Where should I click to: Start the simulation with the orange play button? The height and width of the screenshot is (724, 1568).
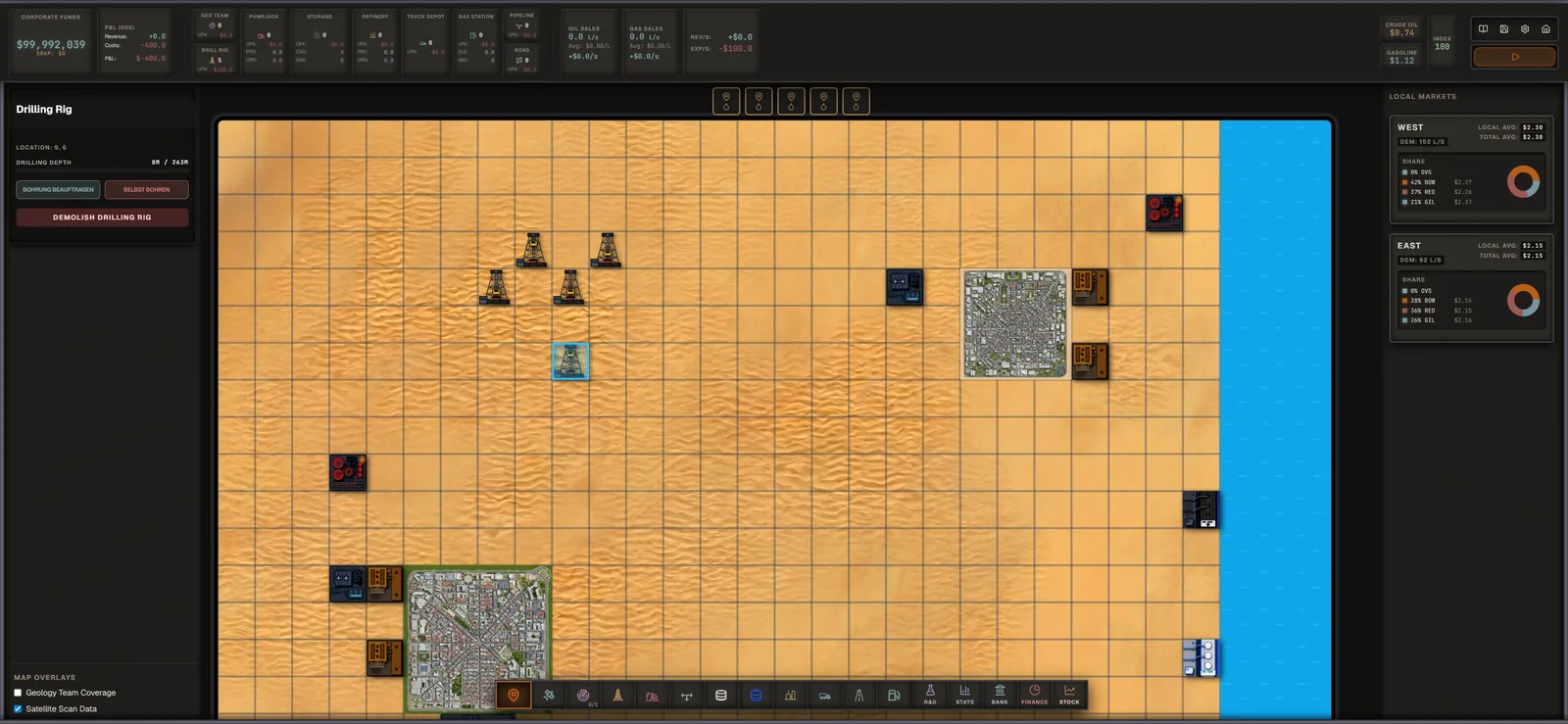[1514, 57]
